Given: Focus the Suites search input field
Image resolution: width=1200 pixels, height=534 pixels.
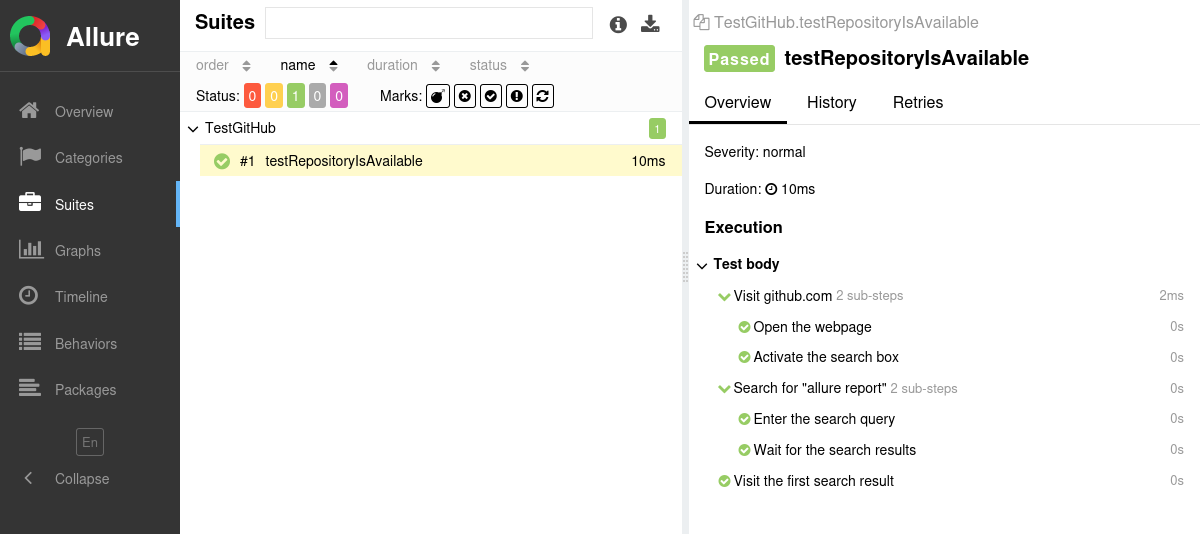Looking at the screenshot, I should tap(429, 23).
